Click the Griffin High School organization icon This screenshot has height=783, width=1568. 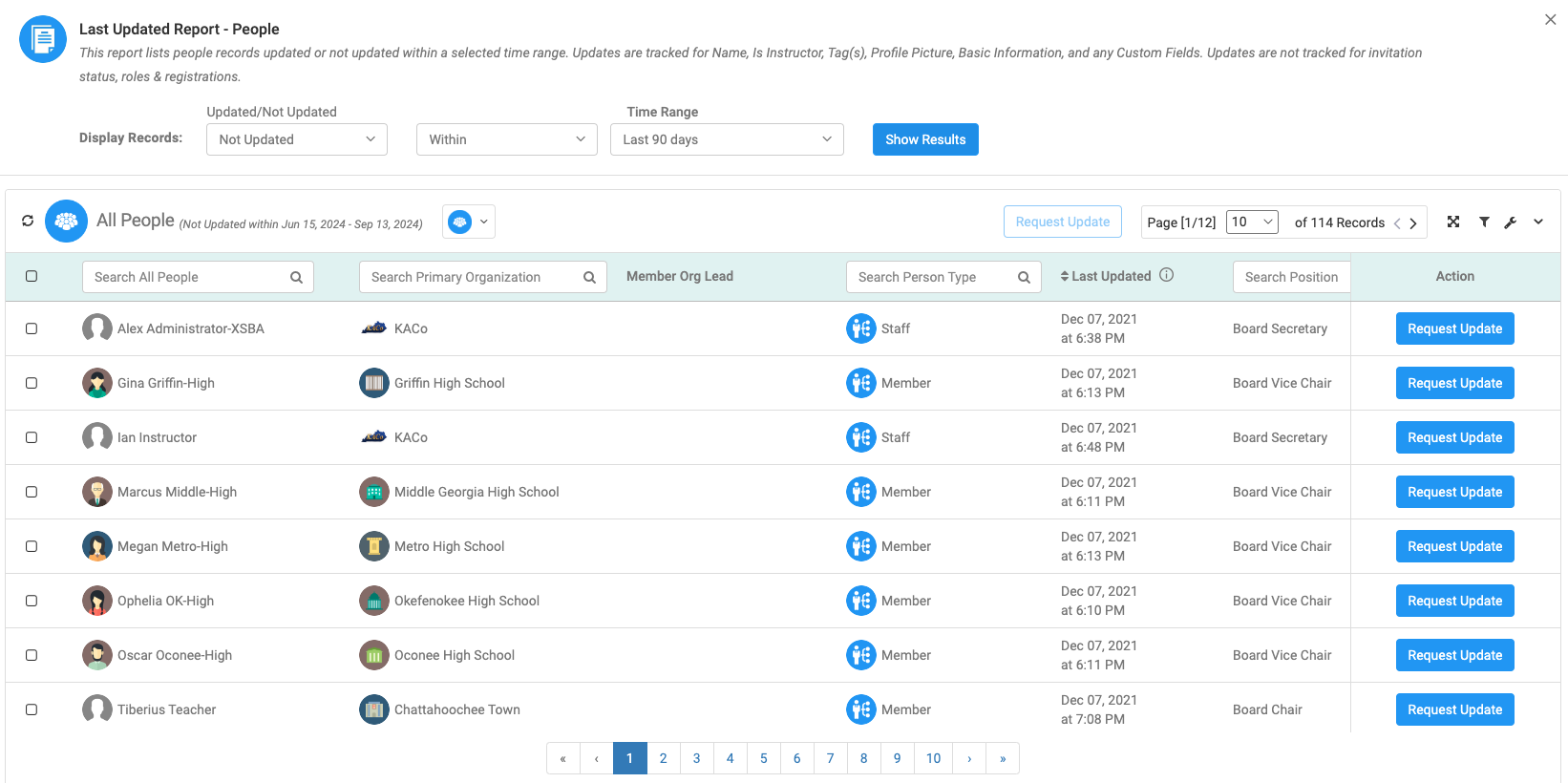(x=374, y=383)
